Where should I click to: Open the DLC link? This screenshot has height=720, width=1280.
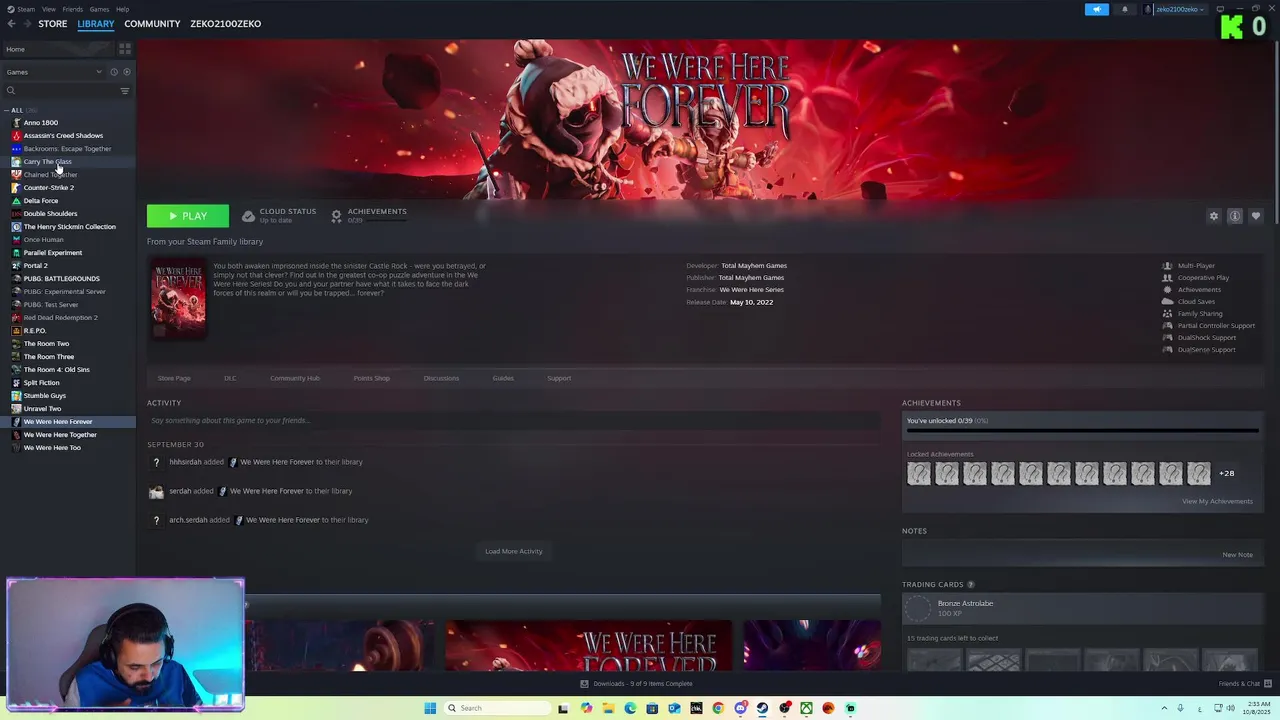point(230,378)
